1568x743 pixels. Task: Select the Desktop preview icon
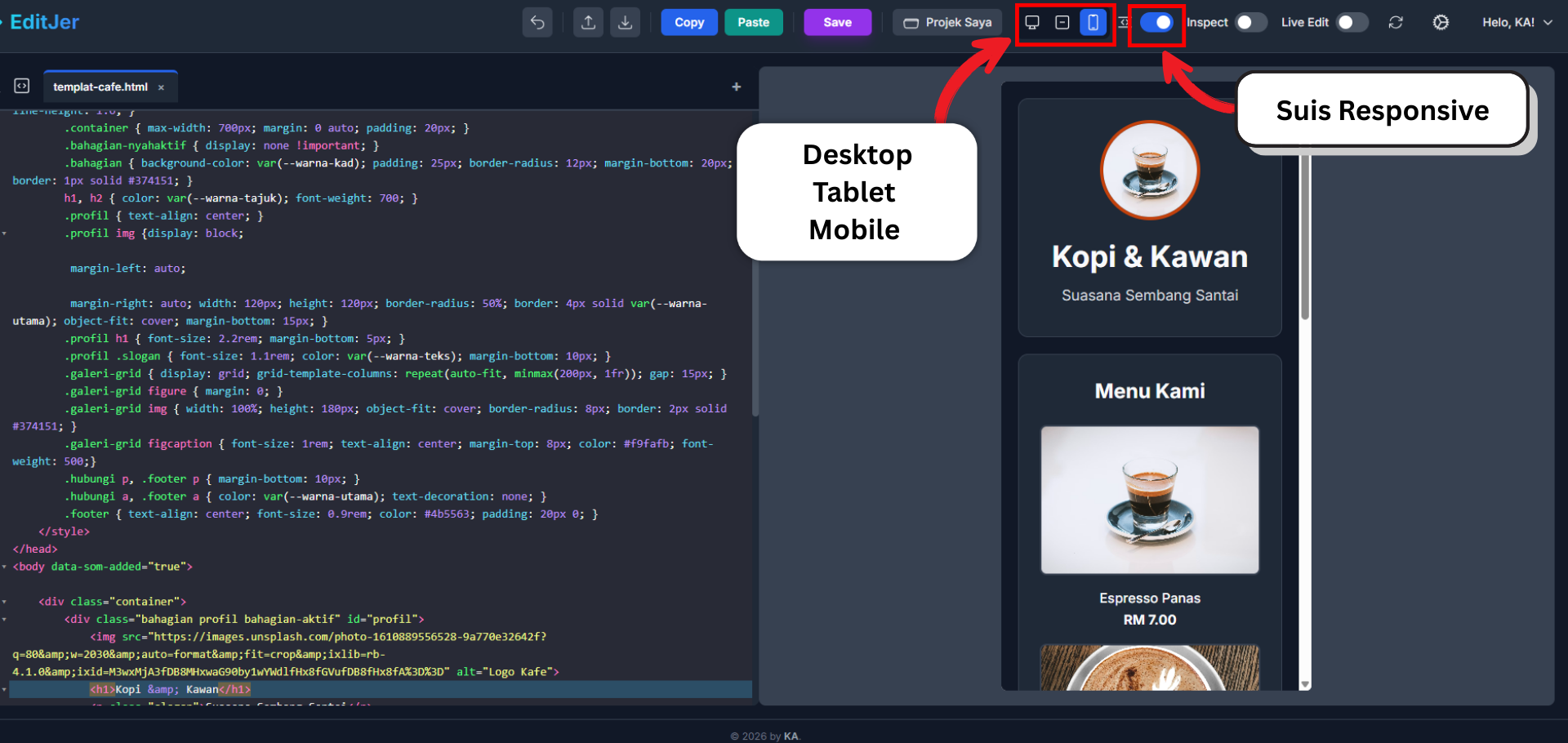(x=1032, y=23)
